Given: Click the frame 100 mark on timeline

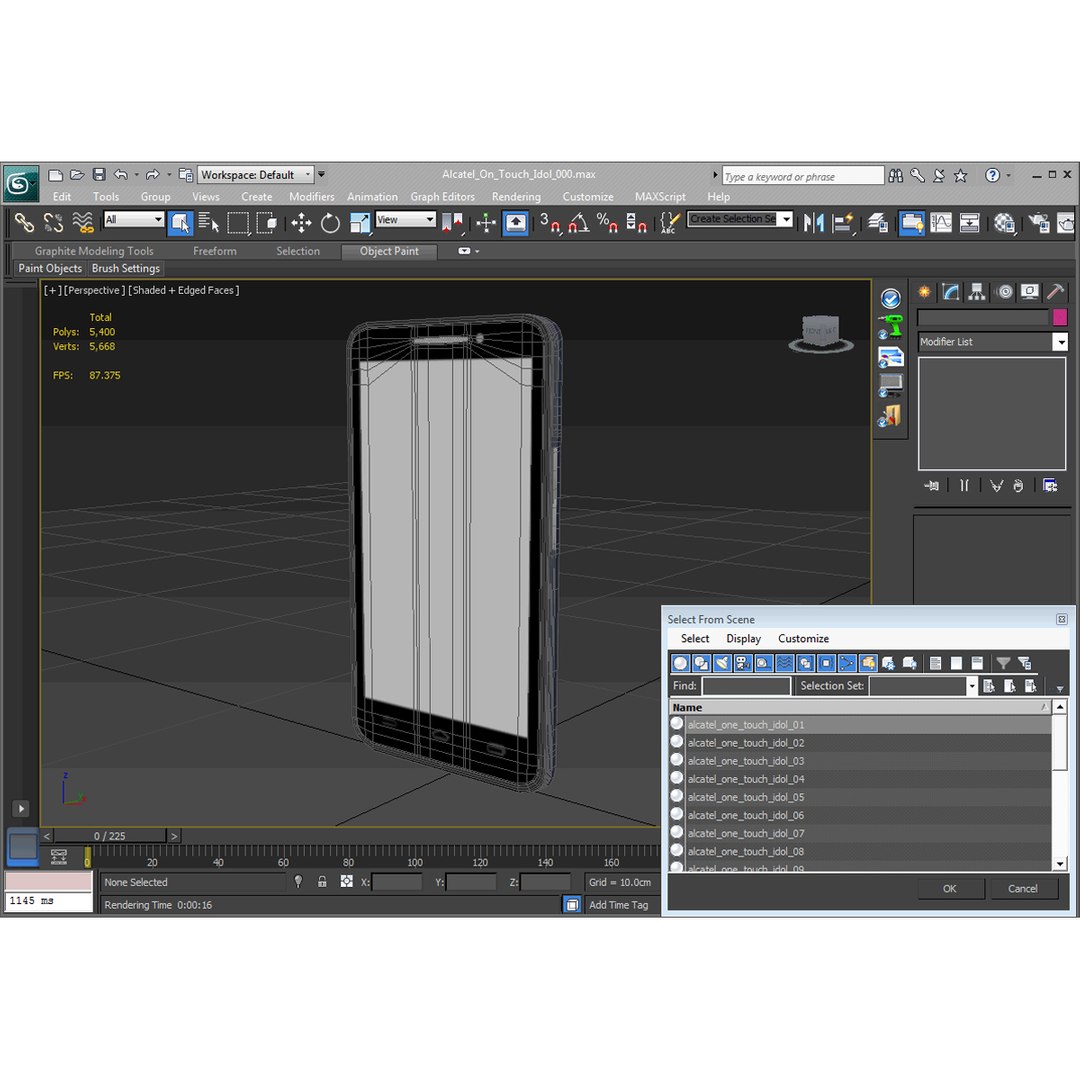Looking at the screenshot, I should click(415, 862).
